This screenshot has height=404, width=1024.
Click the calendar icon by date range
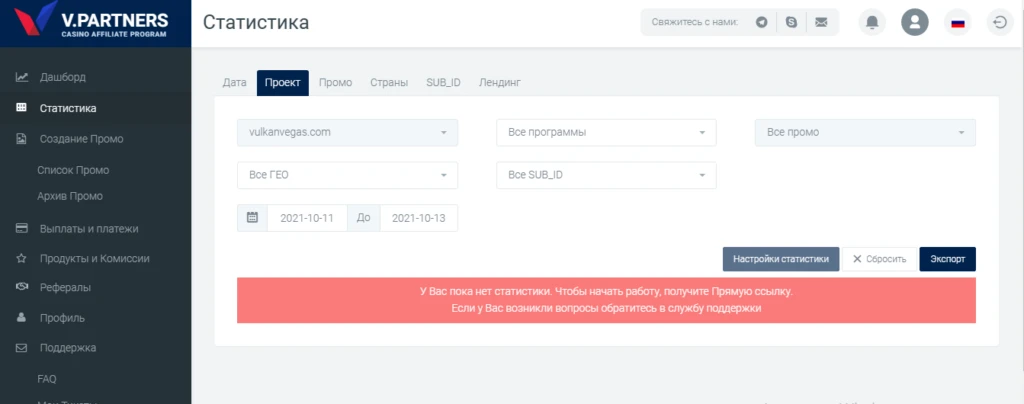coord(252,218)
